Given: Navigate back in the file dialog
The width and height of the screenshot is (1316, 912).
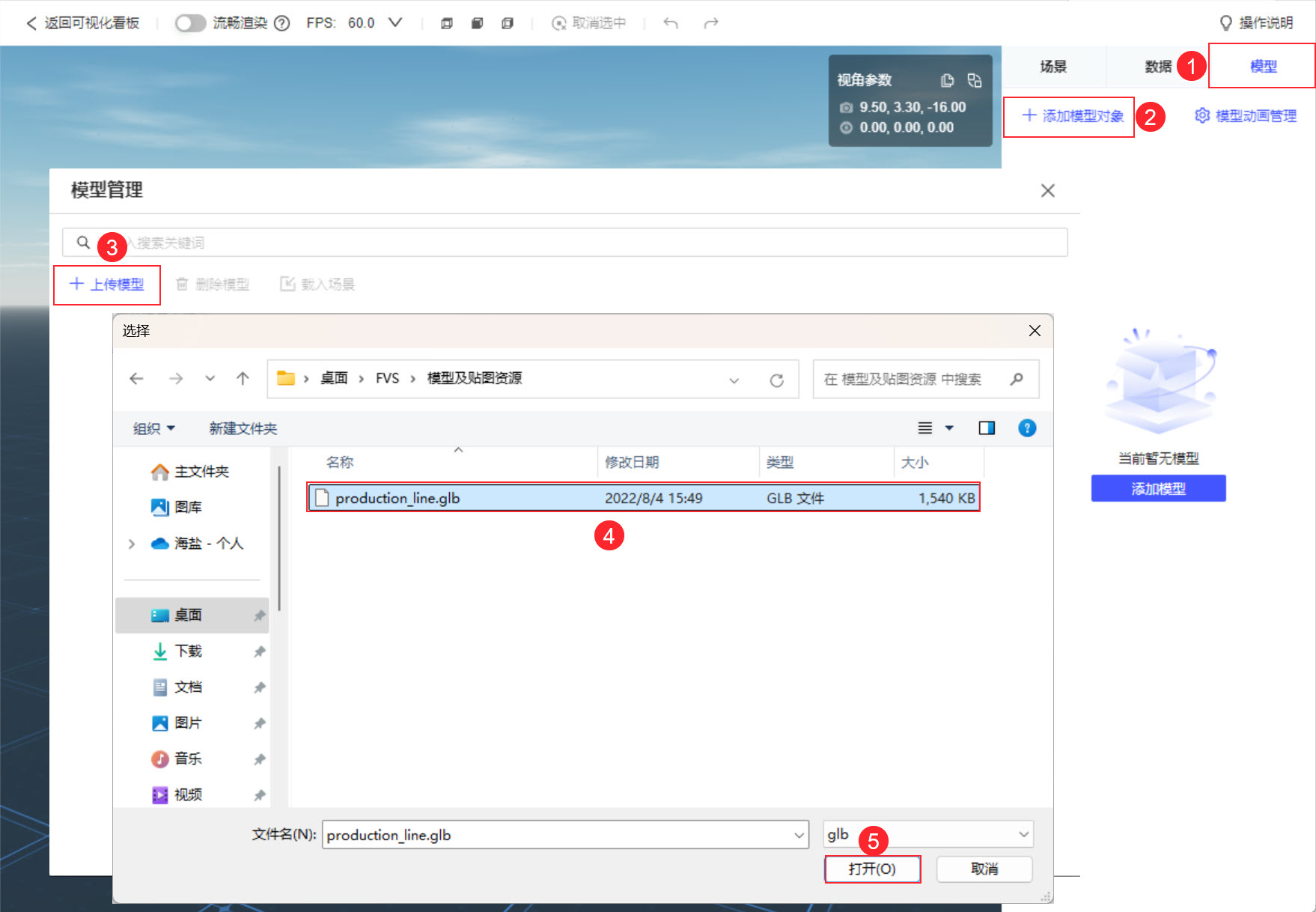Looking at the screenshot, I should [136, 379].
